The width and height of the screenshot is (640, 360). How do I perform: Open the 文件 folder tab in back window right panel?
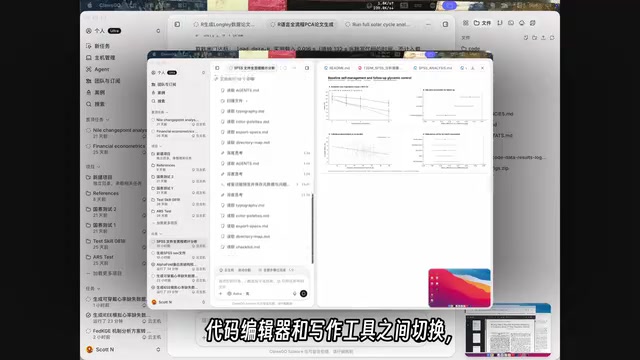(x=482, y=23)
